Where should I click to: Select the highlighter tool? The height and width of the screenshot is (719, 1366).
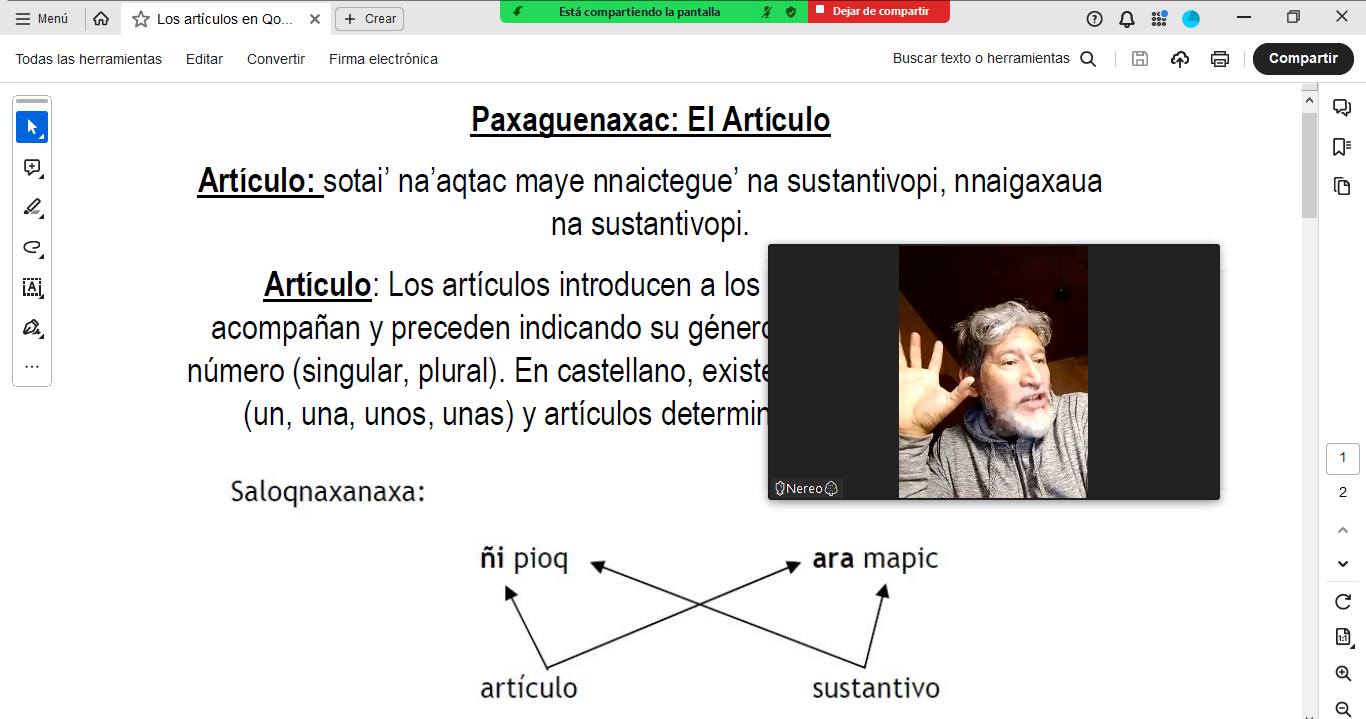[32, 208]
